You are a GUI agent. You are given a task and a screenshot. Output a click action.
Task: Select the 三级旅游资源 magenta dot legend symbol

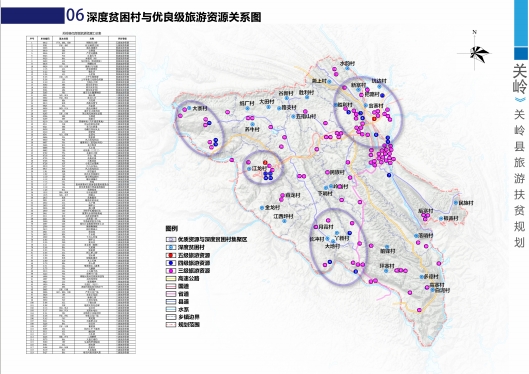pos(171,270)
